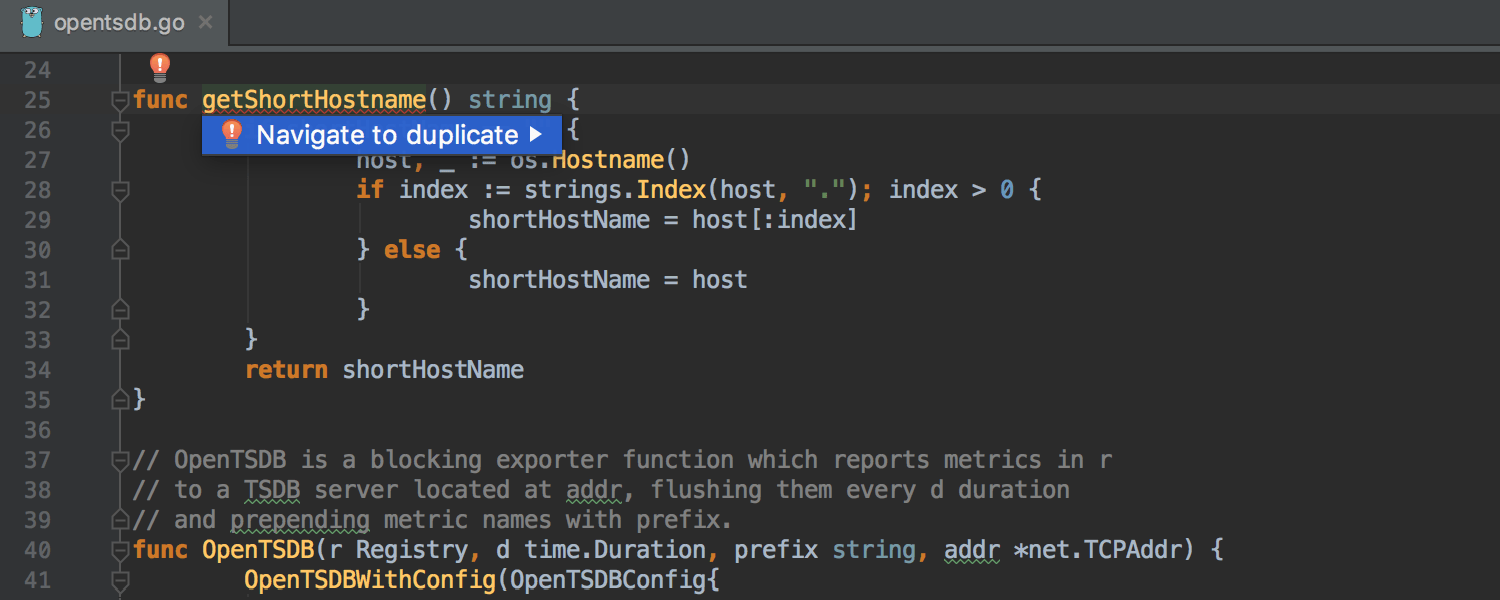Click the bulb icon inside the intention popup
This screenshot has width=1500, height=600.
click(x=232, y=135)
